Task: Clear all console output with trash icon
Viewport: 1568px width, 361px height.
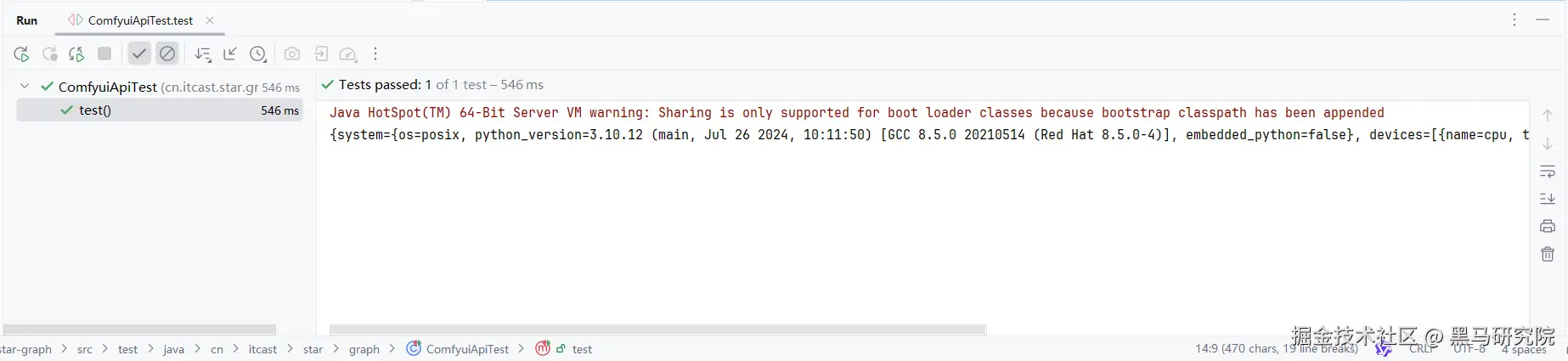Action: (1548, 254)
